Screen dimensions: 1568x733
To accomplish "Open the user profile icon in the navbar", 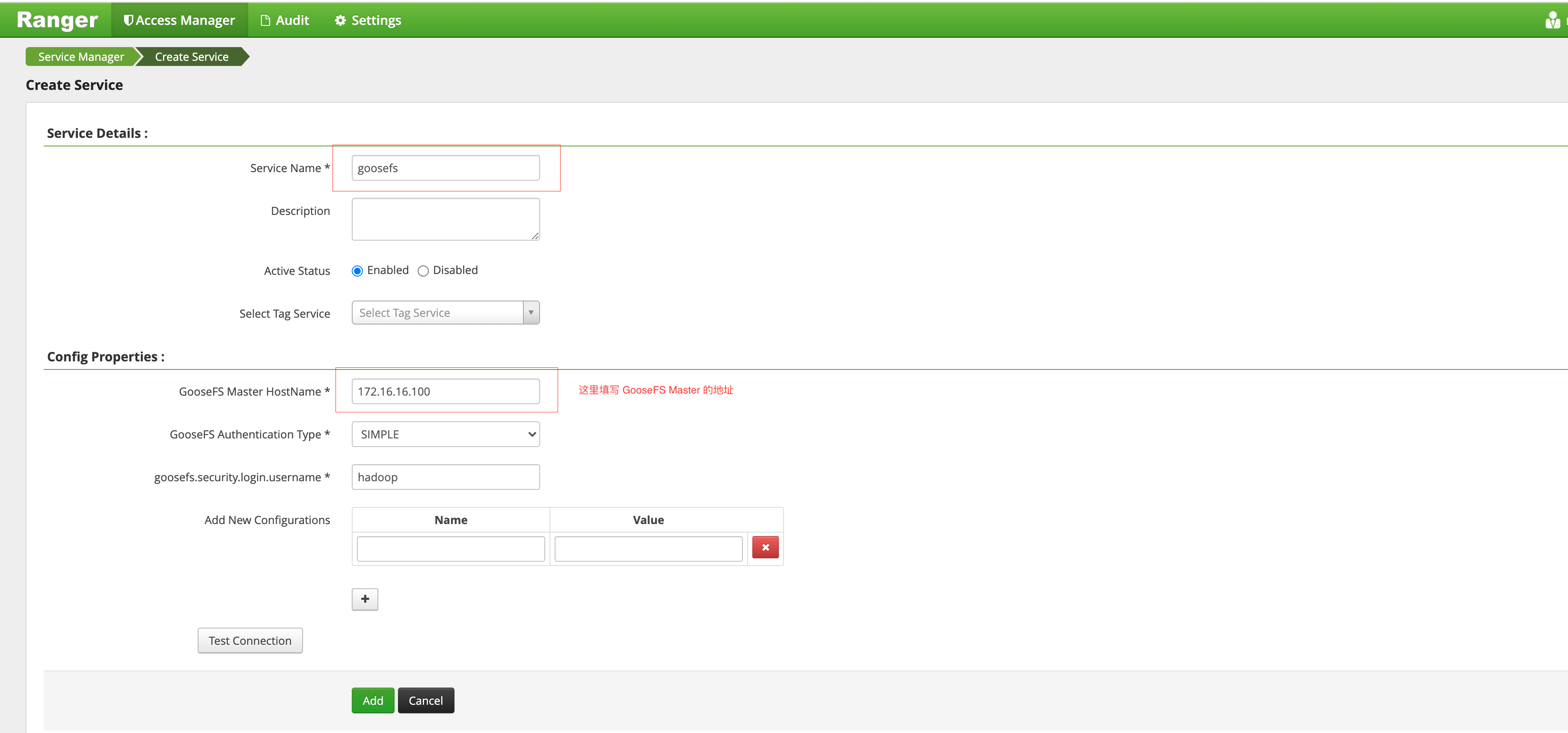I will pyautogui.click(x=1552, y=19).
